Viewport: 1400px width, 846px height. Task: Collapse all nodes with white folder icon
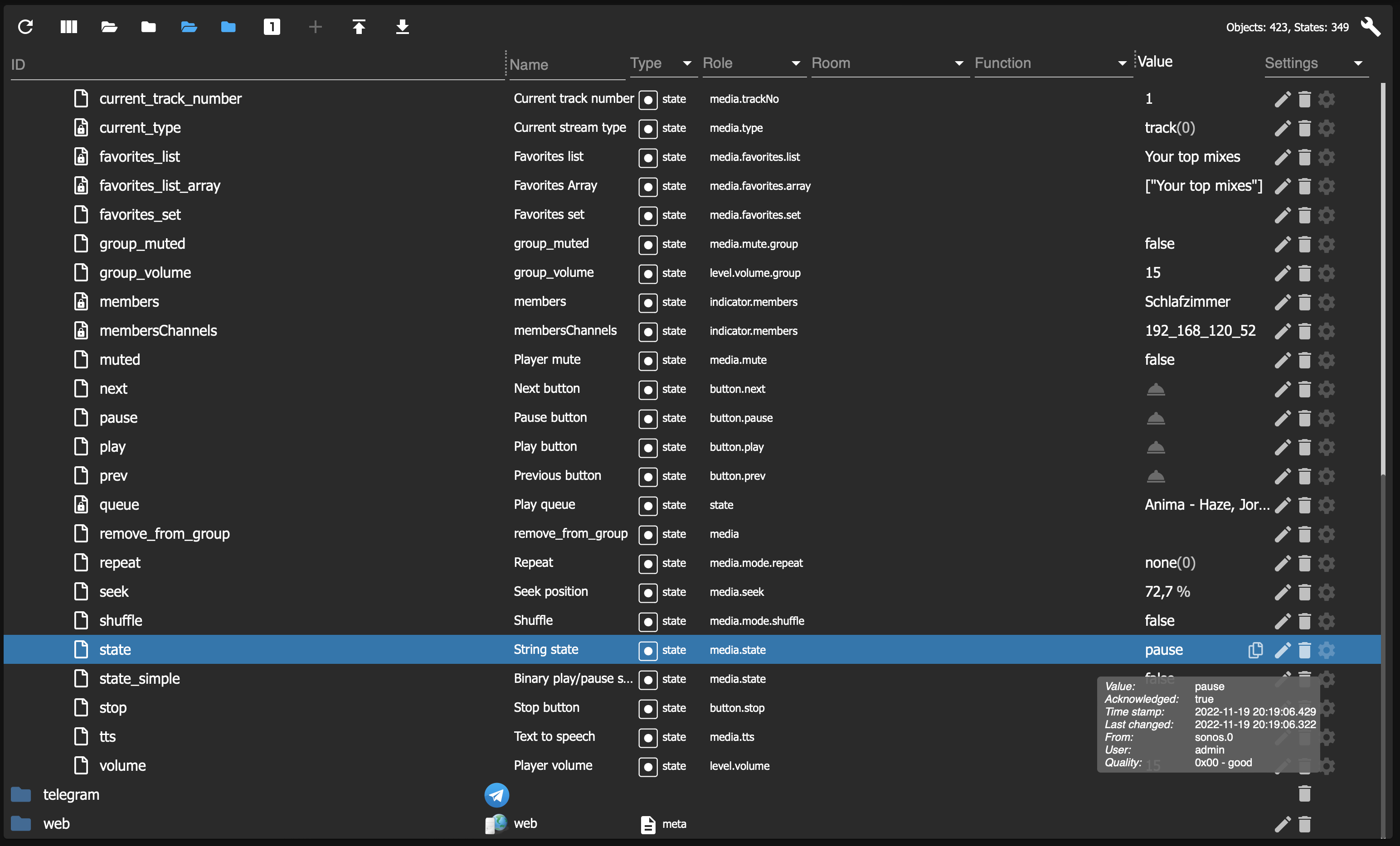pos(149,27)
